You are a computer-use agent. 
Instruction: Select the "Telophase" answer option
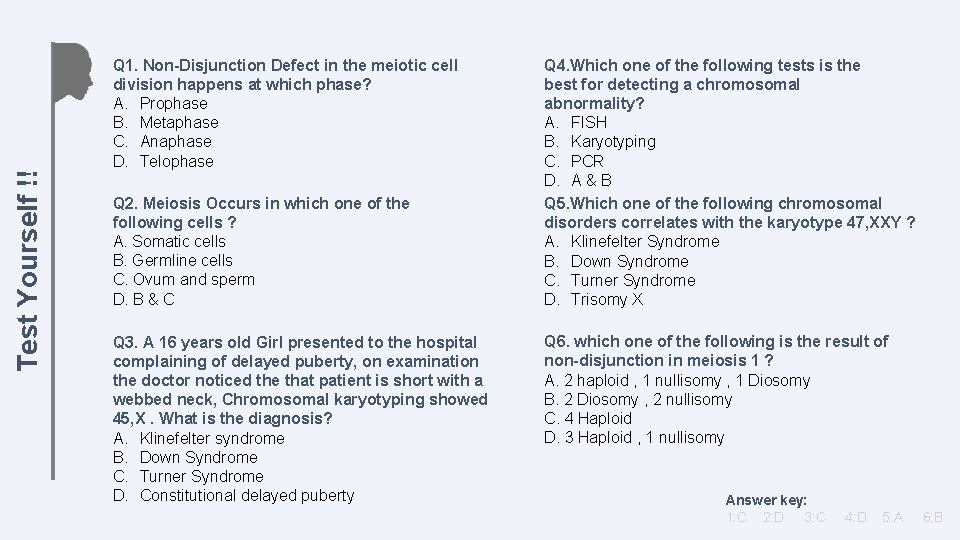(x=176, y=161)
